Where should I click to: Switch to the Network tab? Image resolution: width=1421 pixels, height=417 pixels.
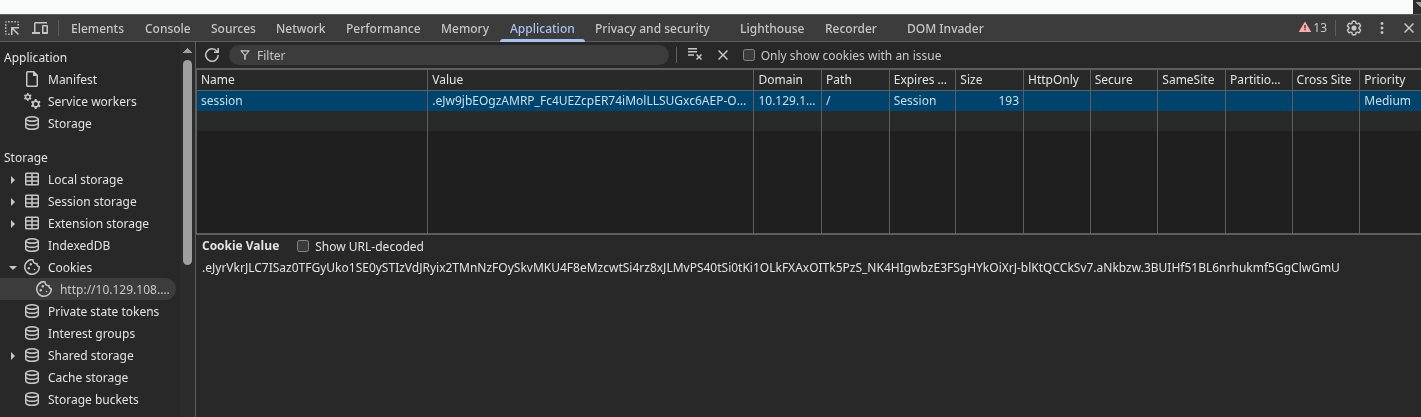tap(300, 29)
